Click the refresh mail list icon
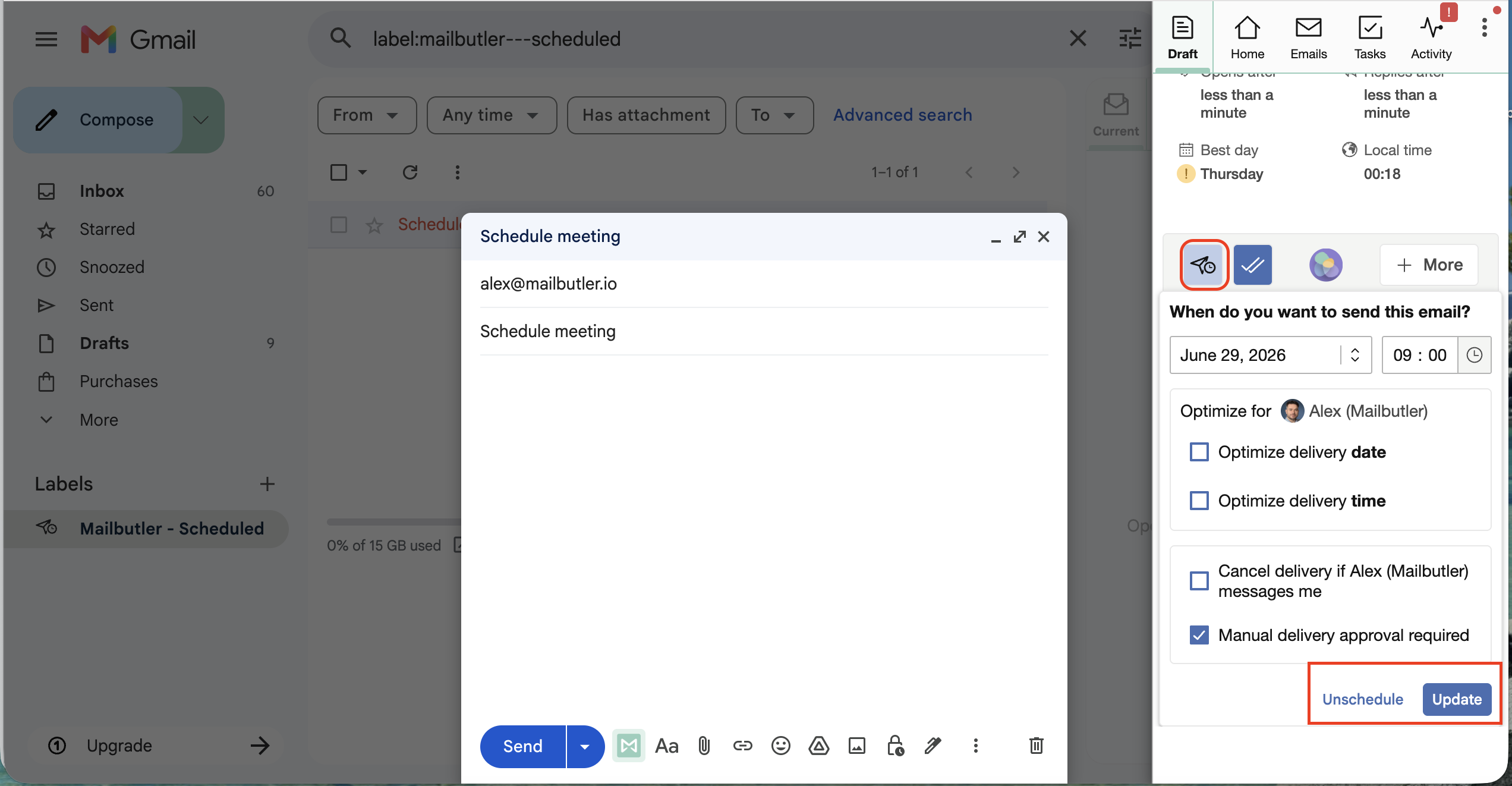 410,172
